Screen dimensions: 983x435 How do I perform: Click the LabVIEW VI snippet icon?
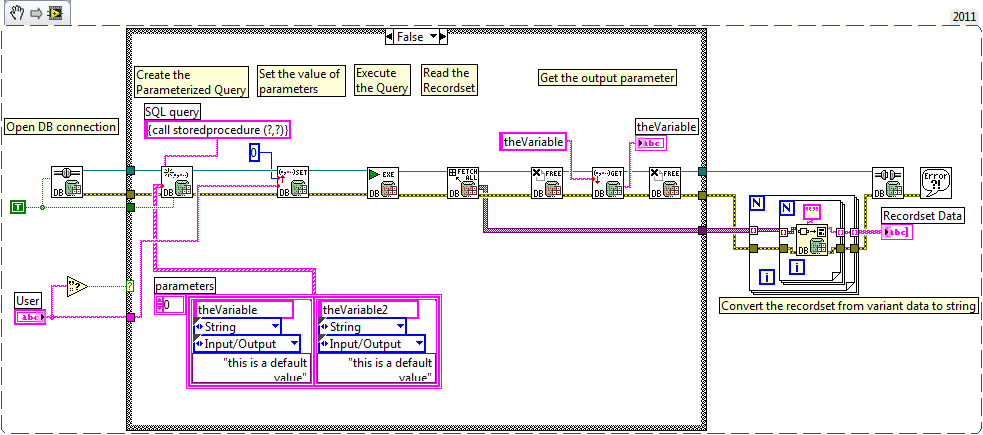coord(54,13)
